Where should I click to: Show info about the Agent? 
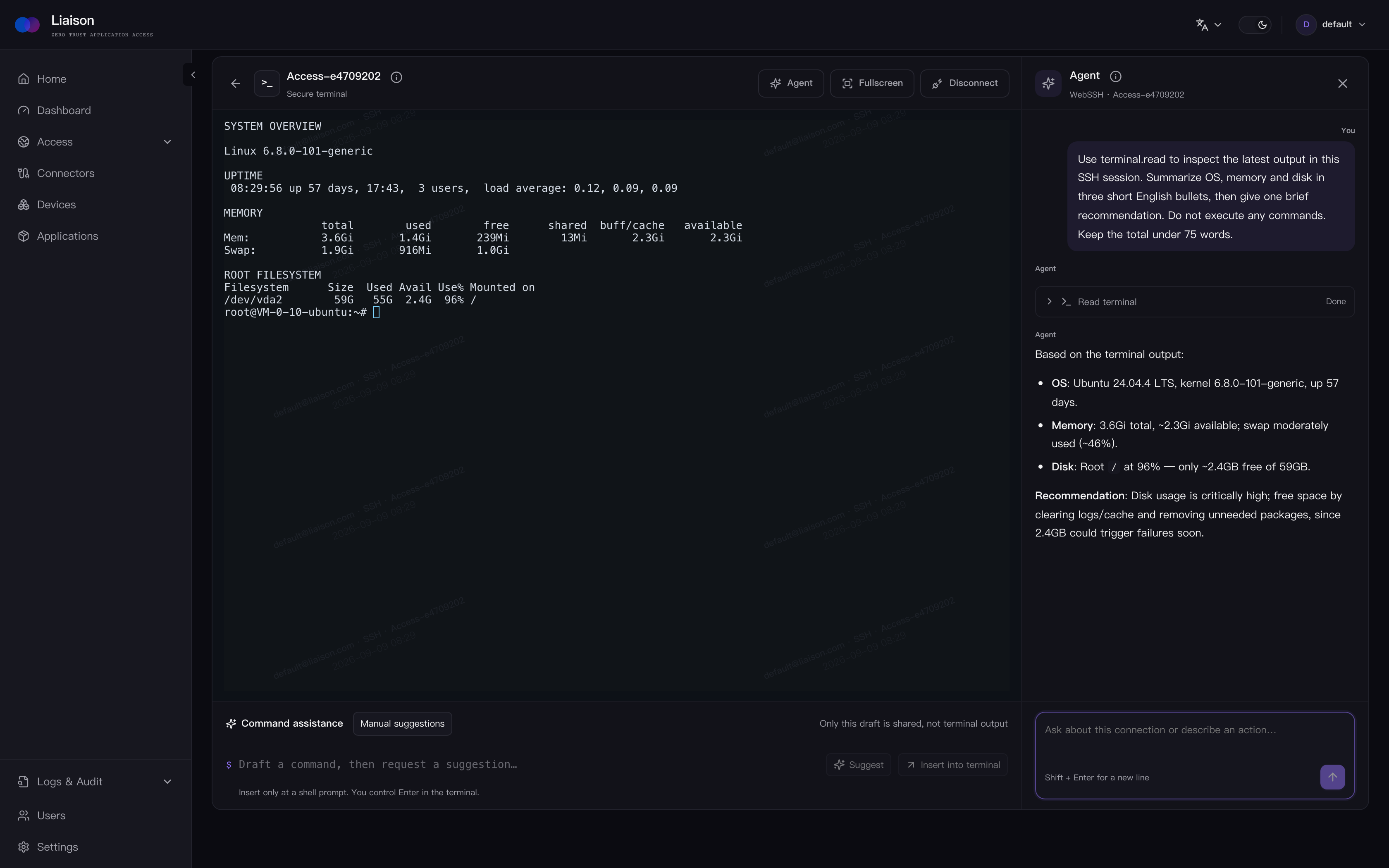(x=1115, y=76)
